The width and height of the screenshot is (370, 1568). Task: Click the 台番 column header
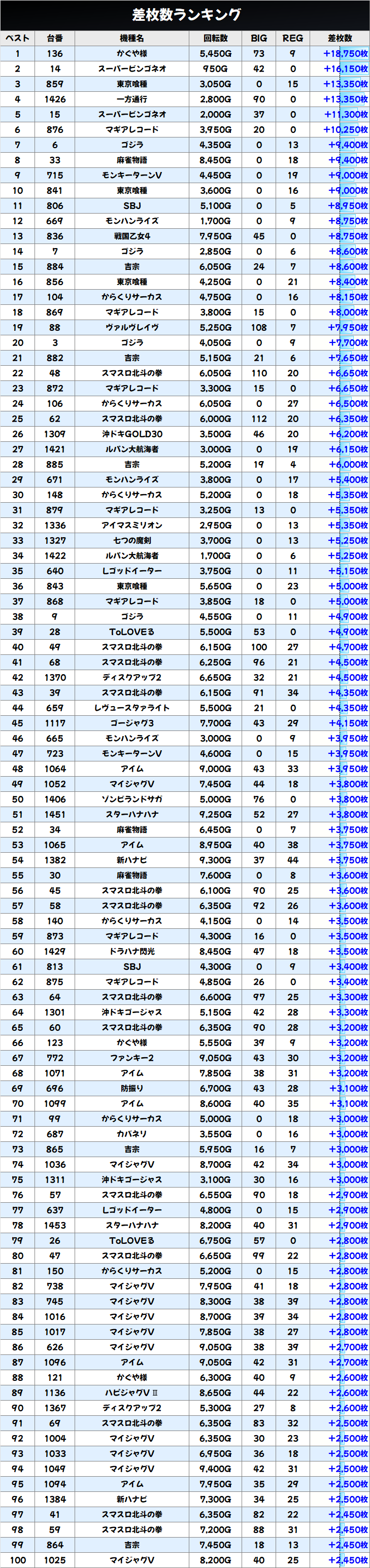55,39
